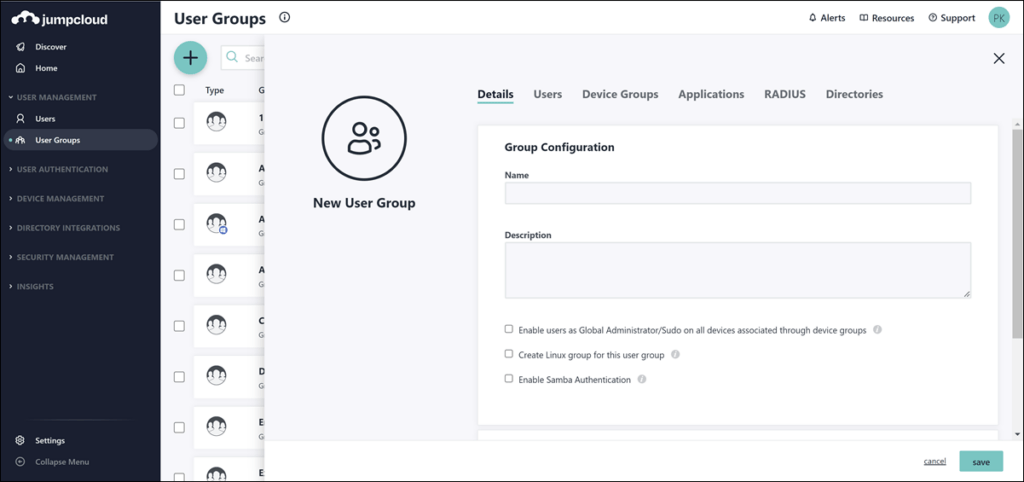
Task: Switch to the Details tab
Action: [495, 94]
